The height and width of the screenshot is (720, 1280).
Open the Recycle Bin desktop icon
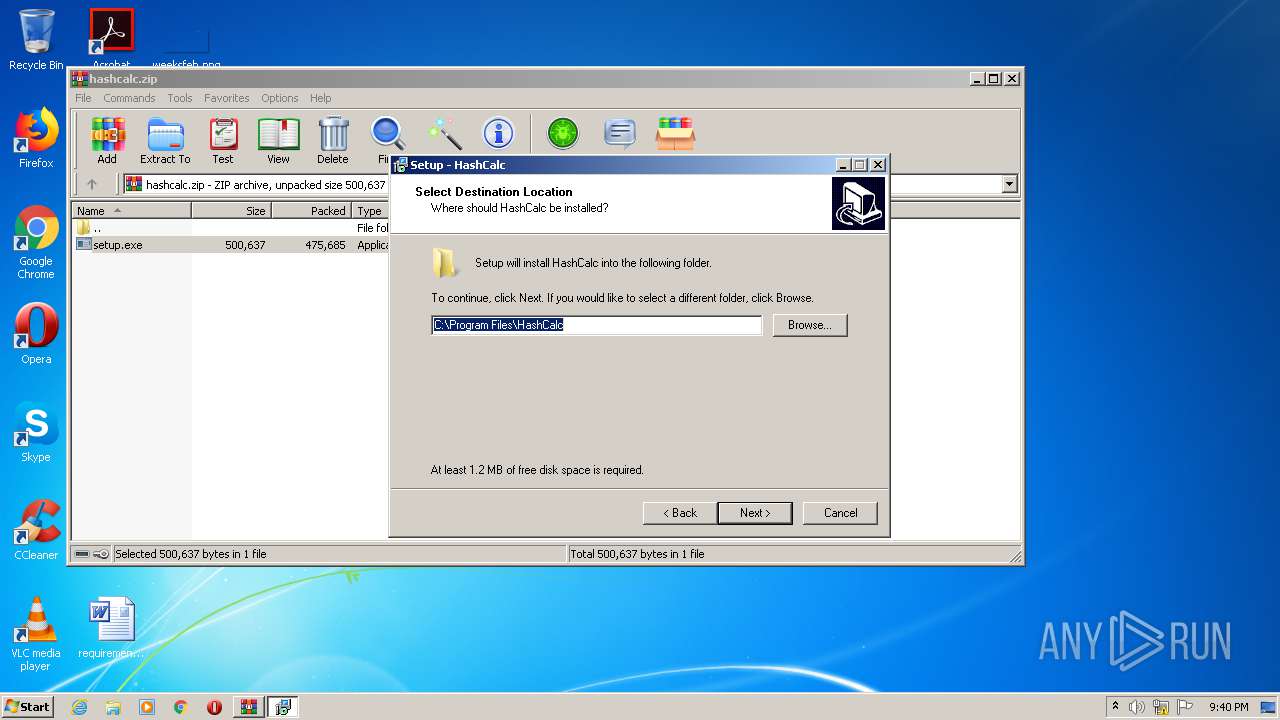(x=36, y=40)
